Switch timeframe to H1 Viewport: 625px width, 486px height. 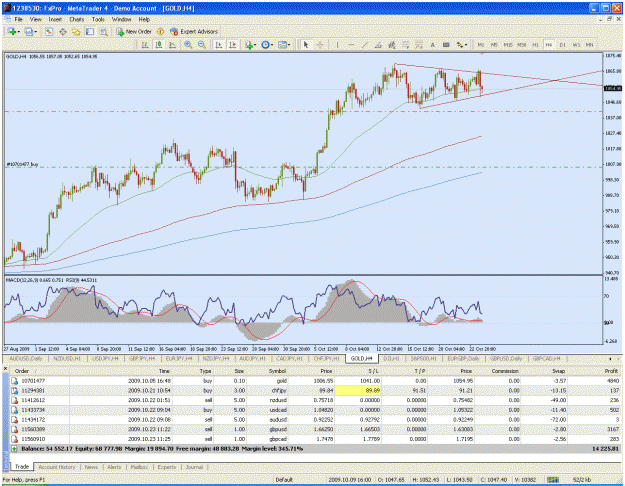point(535,45)
